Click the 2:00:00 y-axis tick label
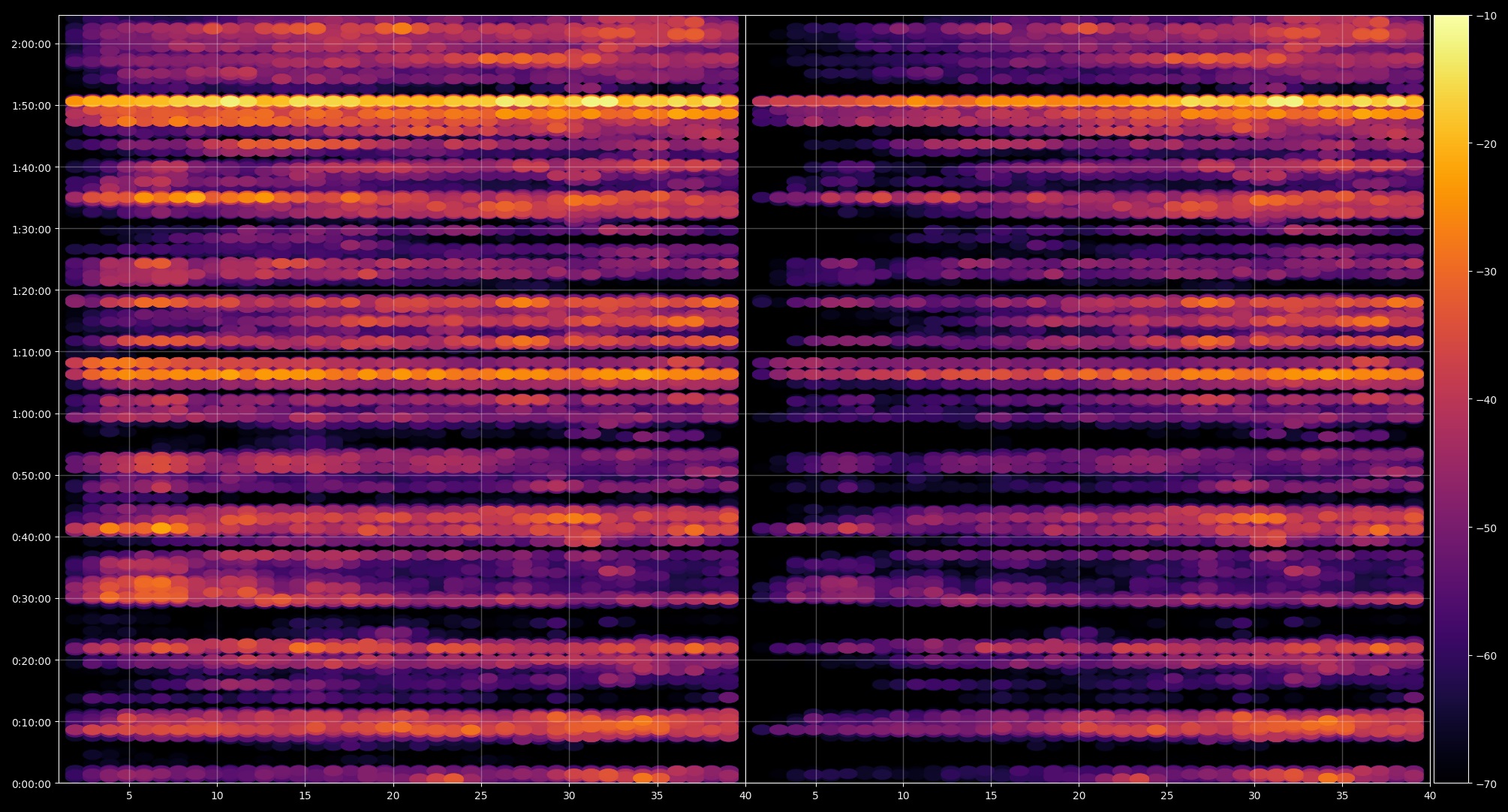Image resolution: width=1508 pixels, height=812 pixels. click(x=31, y=44)
